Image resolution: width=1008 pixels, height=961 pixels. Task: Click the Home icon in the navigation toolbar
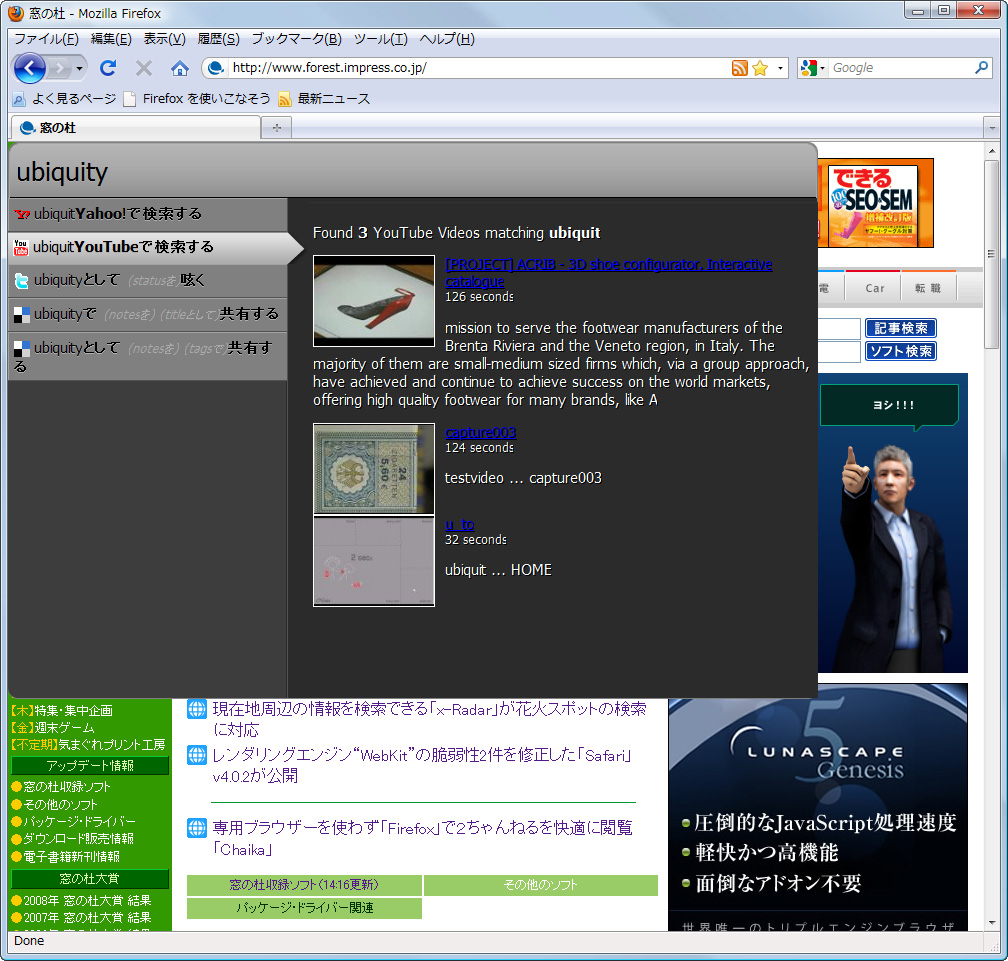click(x=179, y=69)
